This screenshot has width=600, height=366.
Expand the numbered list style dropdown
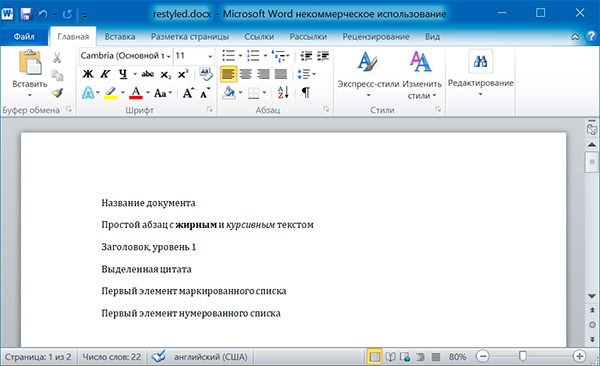point(265,56)
